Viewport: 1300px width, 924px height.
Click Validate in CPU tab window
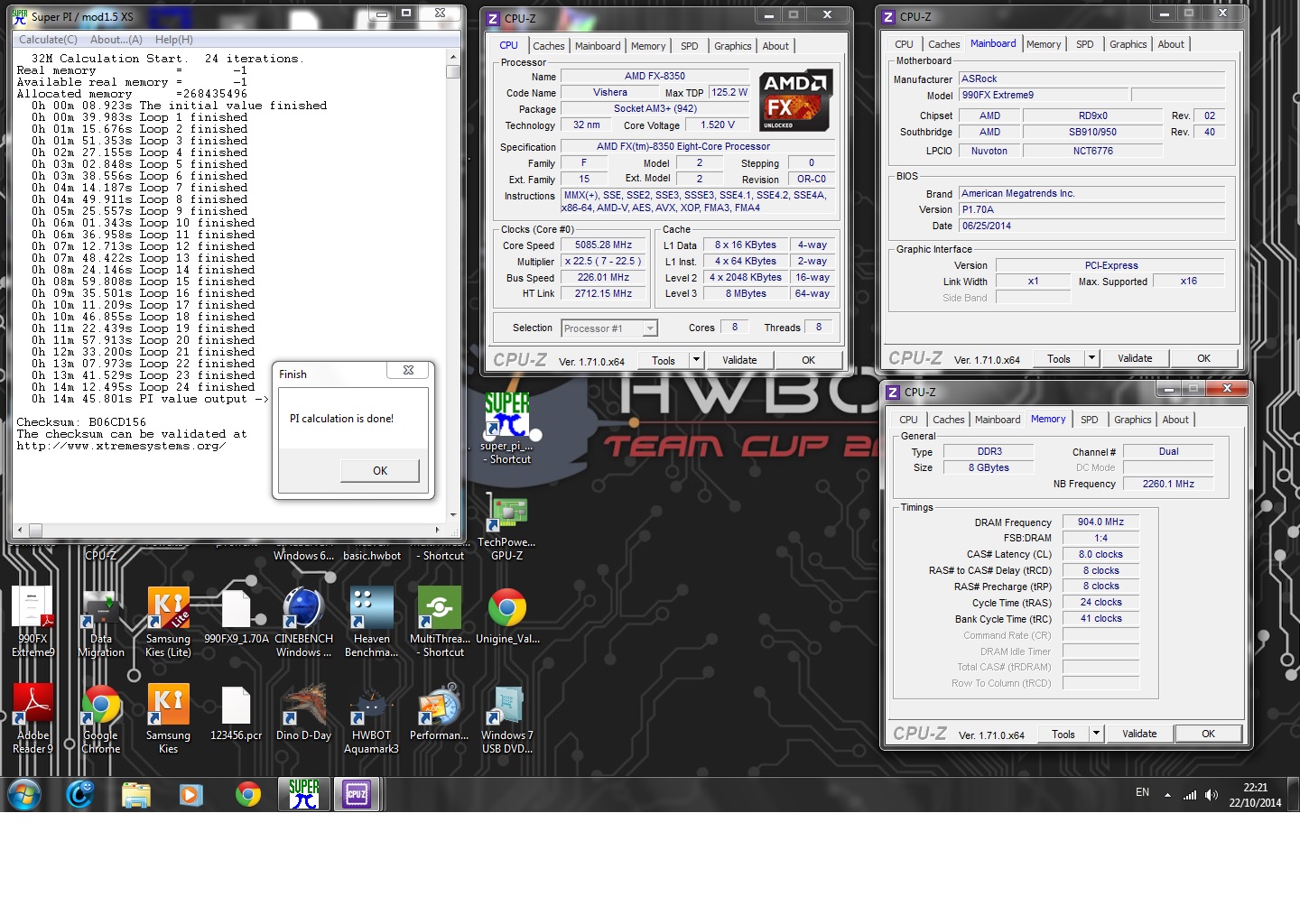point(739,359)
